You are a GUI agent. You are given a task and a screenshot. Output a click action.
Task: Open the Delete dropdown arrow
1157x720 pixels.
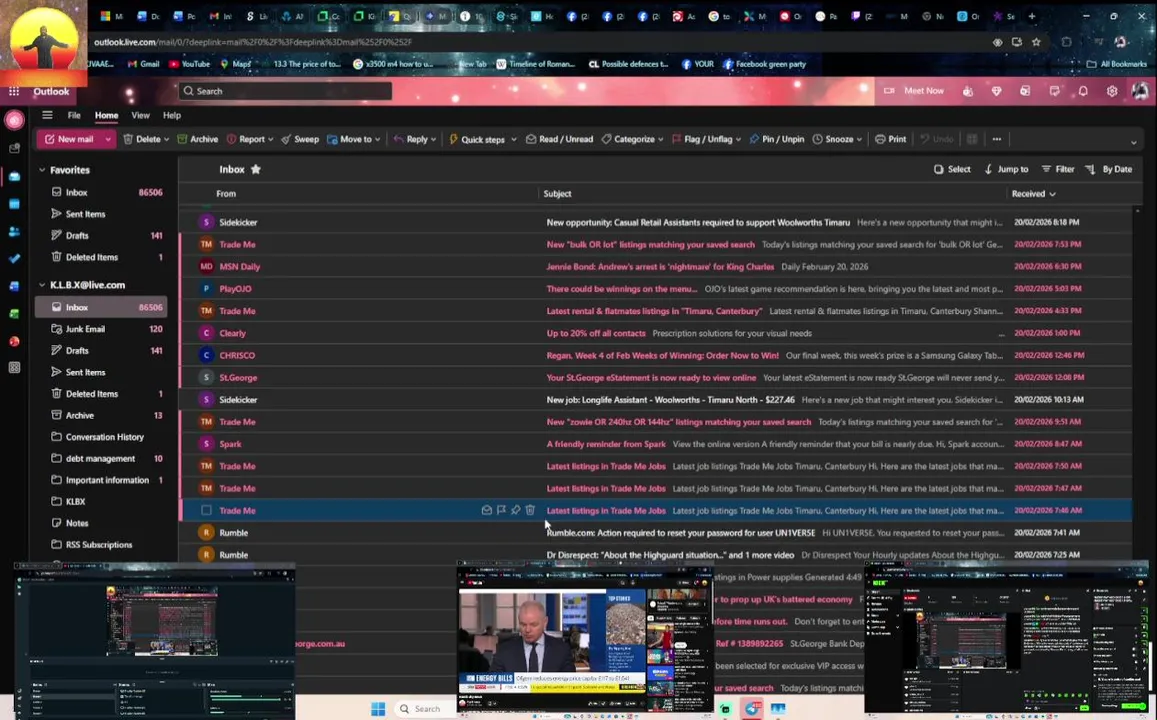click(x=166, y=139)
